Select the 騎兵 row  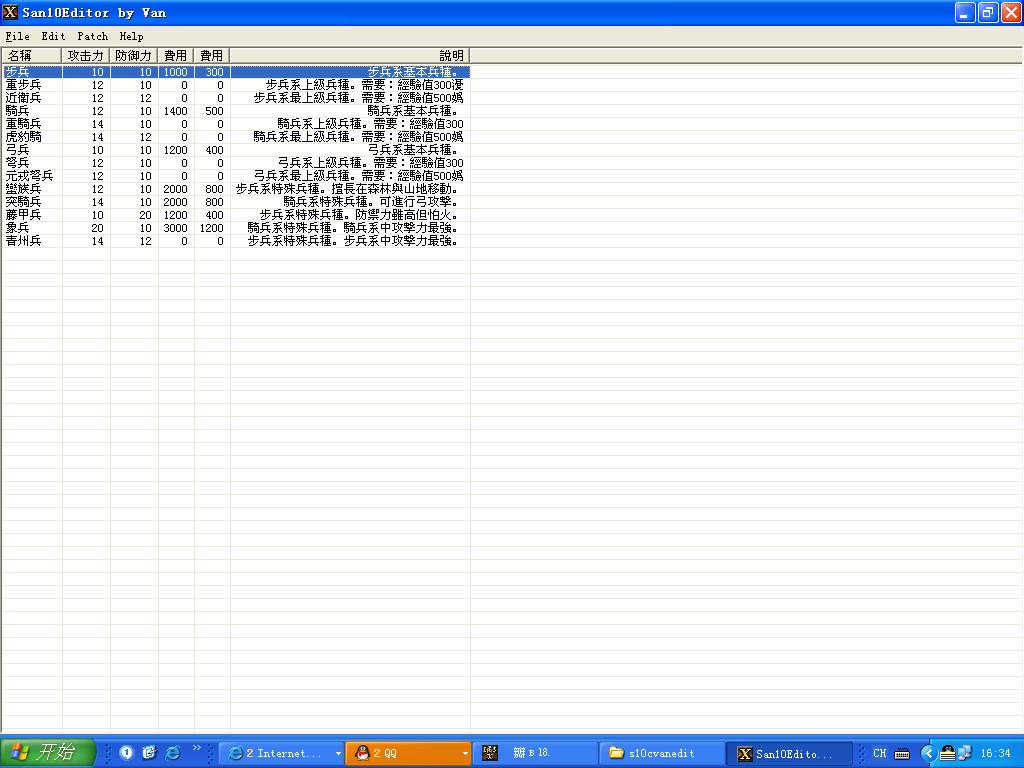236,111
